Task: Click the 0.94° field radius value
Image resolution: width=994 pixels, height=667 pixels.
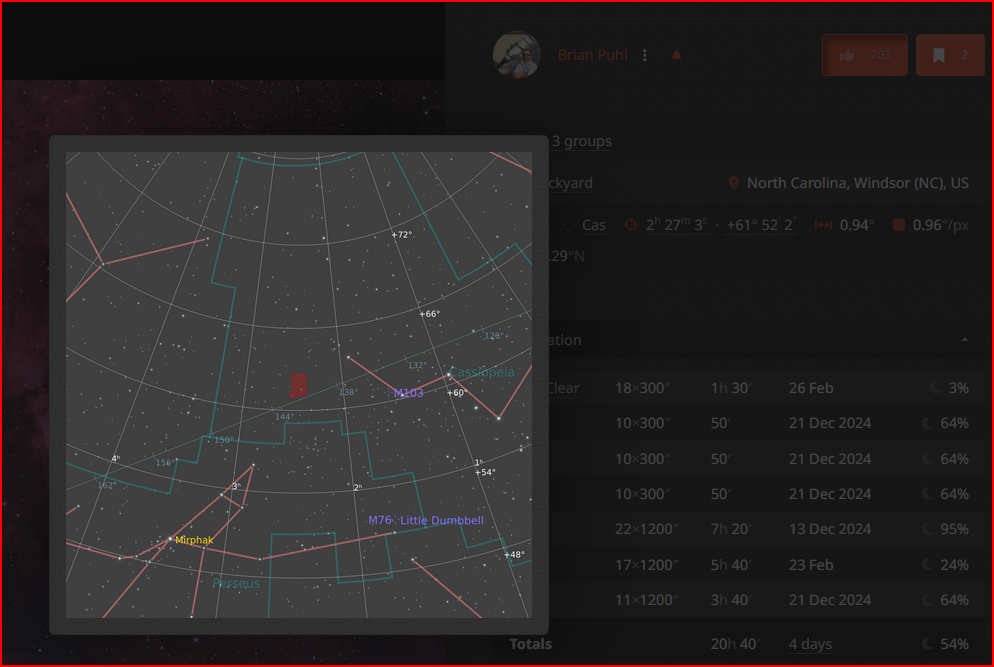Action: pos(856,225)
